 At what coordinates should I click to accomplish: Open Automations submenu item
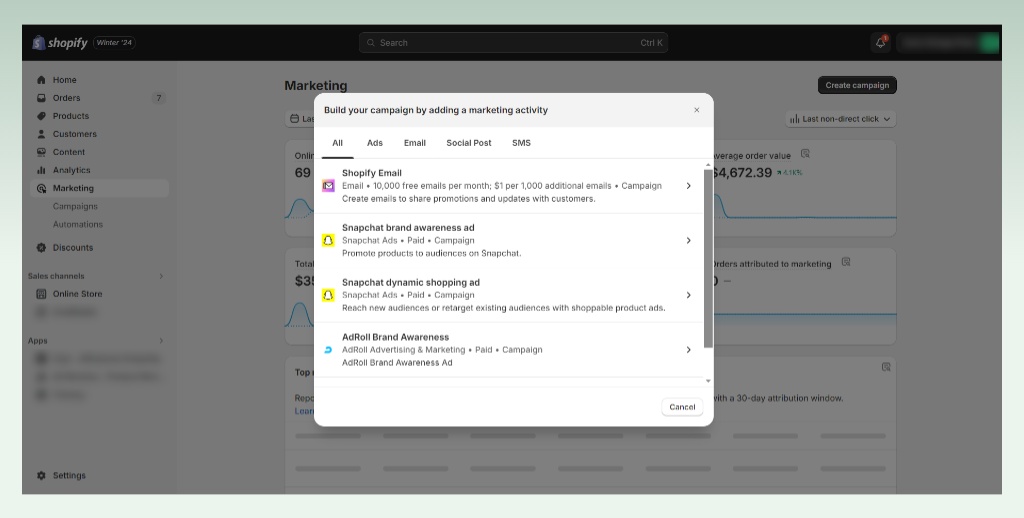(78, 224)
